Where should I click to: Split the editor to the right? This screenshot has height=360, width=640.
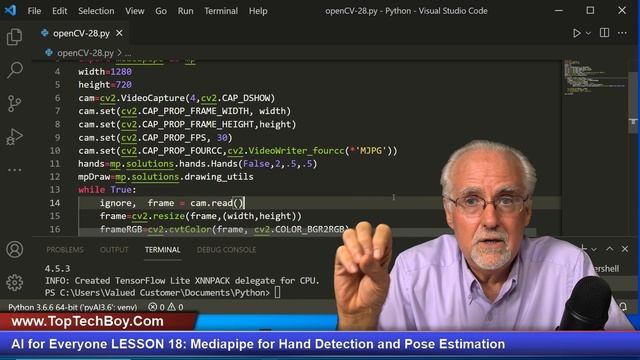pyautogui.click(x=604, y=33)
